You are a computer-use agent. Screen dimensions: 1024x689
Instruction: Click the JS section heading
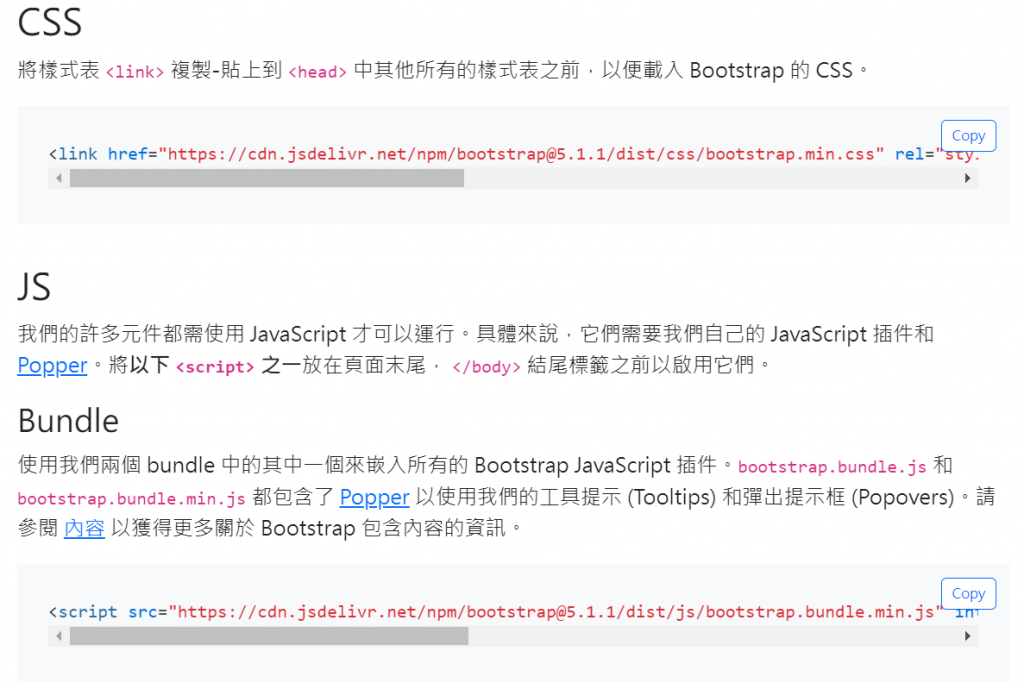[34, 287]
